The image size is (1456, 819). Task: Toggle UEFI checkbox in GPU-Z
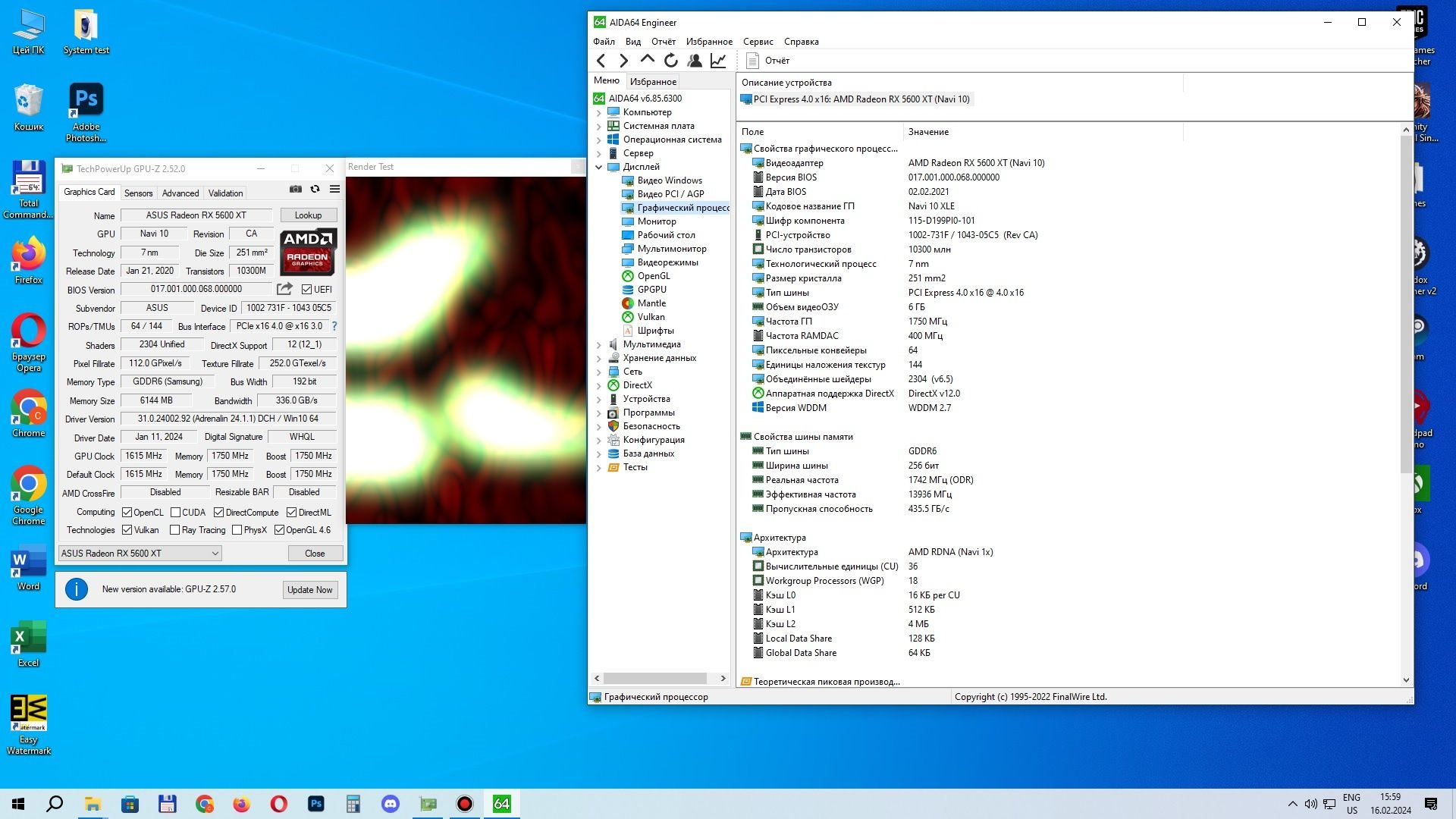(x=306, y=289)
